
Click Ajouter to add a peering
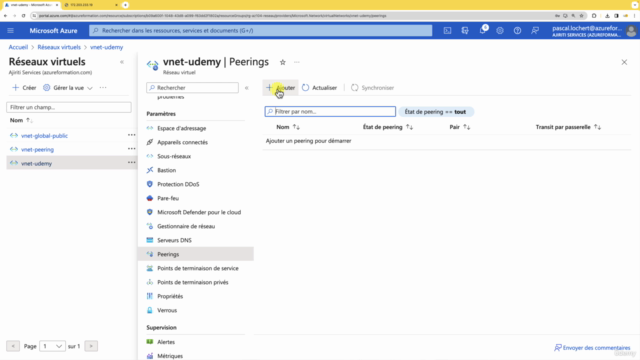[x=280, y=88]
